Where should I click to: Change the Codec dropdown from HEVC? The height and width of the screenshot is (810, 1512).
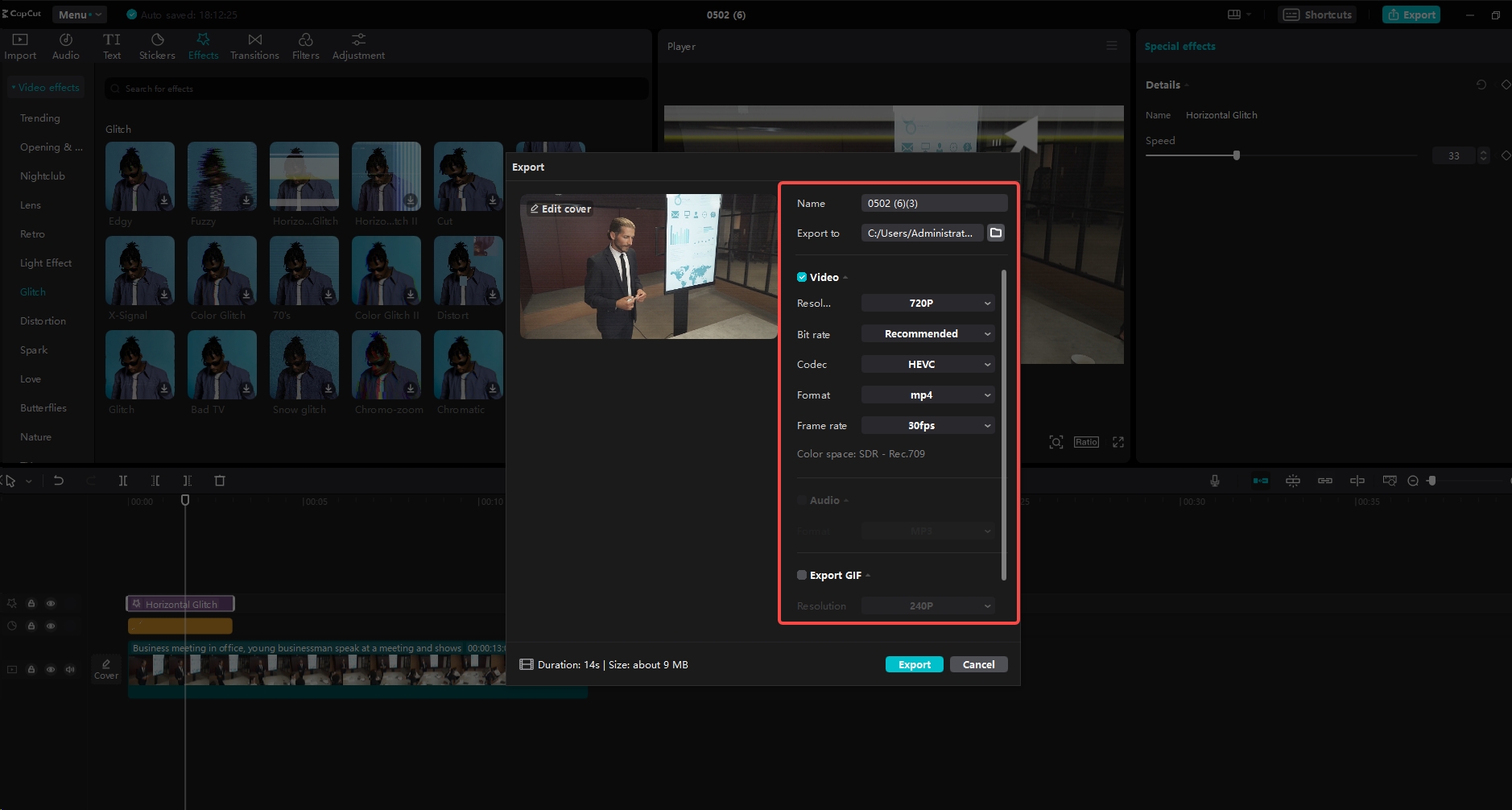click(927, 364)
